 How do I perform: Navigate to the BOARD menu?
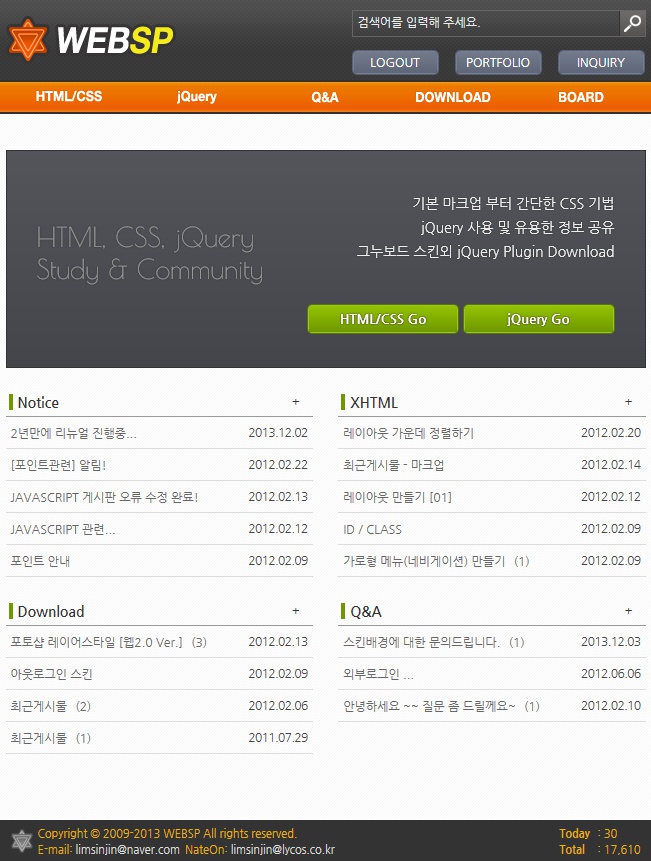[x=580, y=97]
